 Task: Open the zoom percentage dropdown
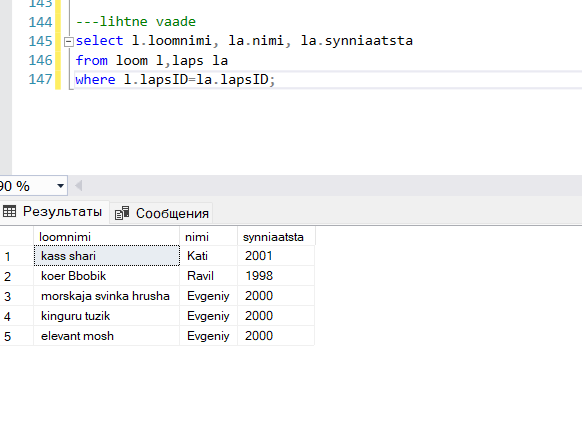click(x=61, y=186)
